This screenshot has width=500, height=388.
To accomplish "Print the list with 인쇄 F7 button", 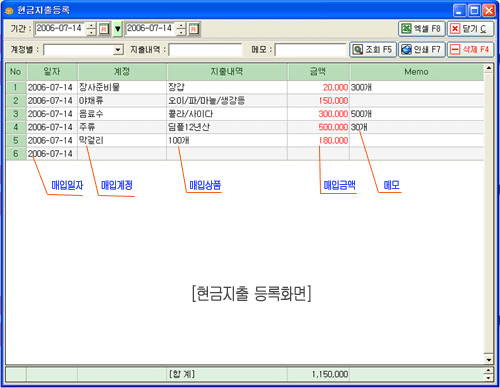I will (422, 50).
